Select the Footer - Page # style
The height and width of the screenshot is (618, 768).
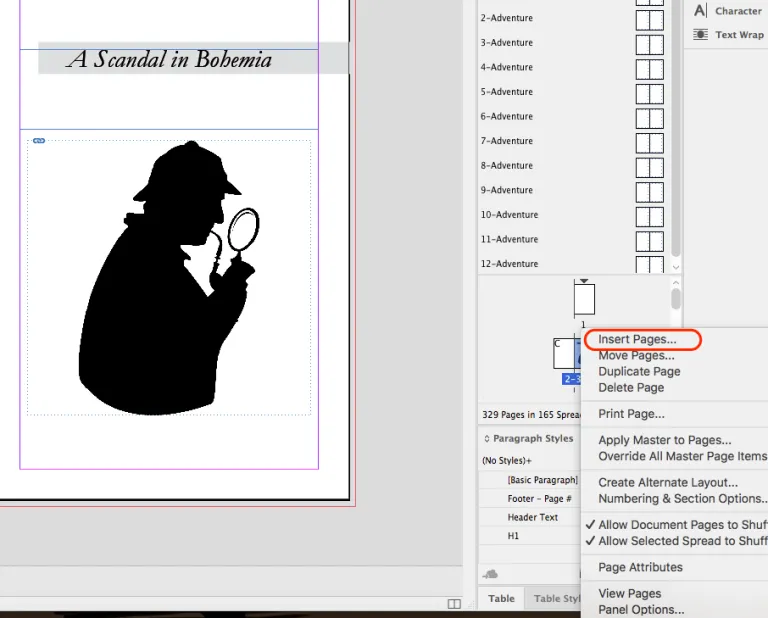point(540,499)
